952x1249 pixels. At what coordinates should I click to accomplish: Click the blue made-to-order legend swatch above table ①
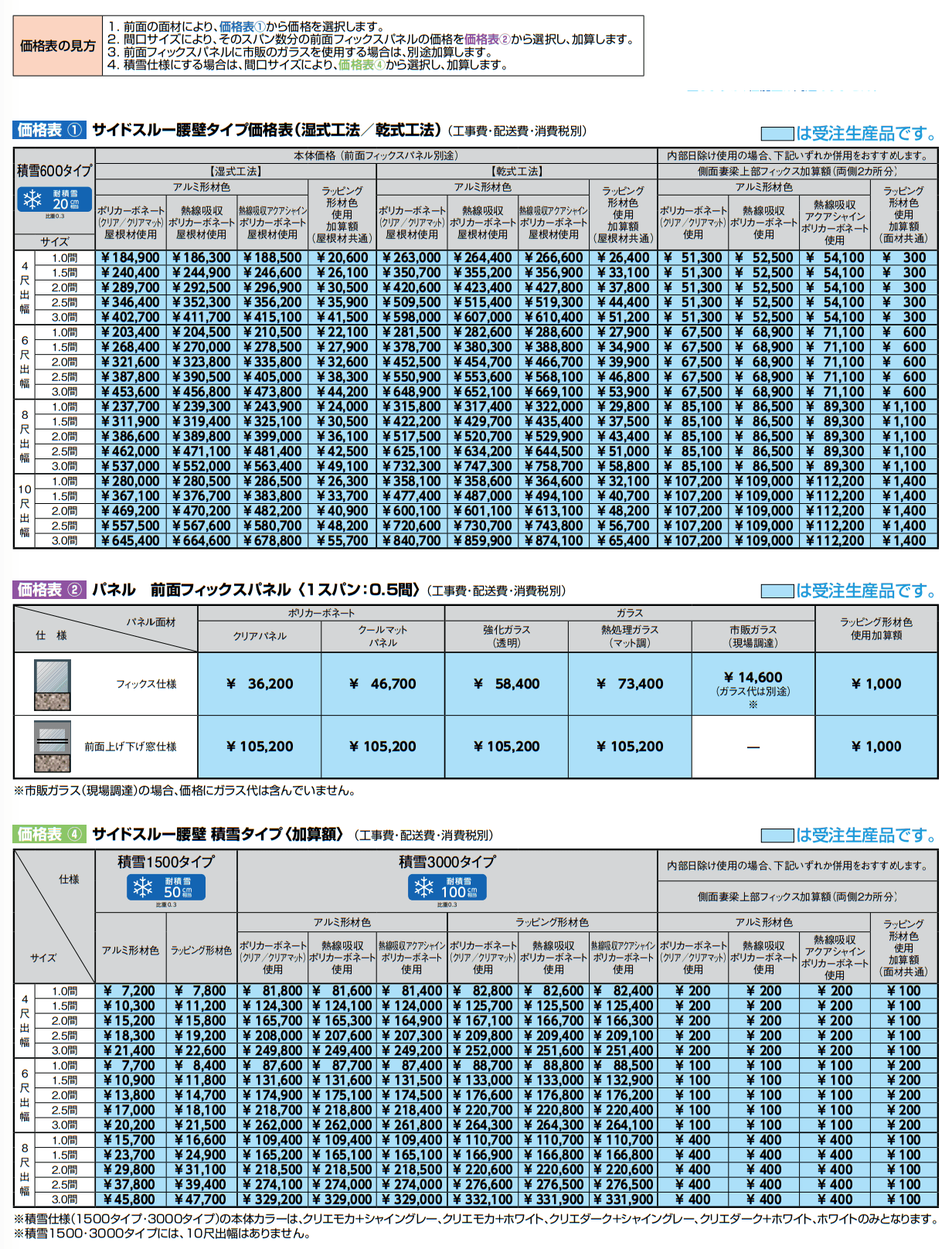777,134
